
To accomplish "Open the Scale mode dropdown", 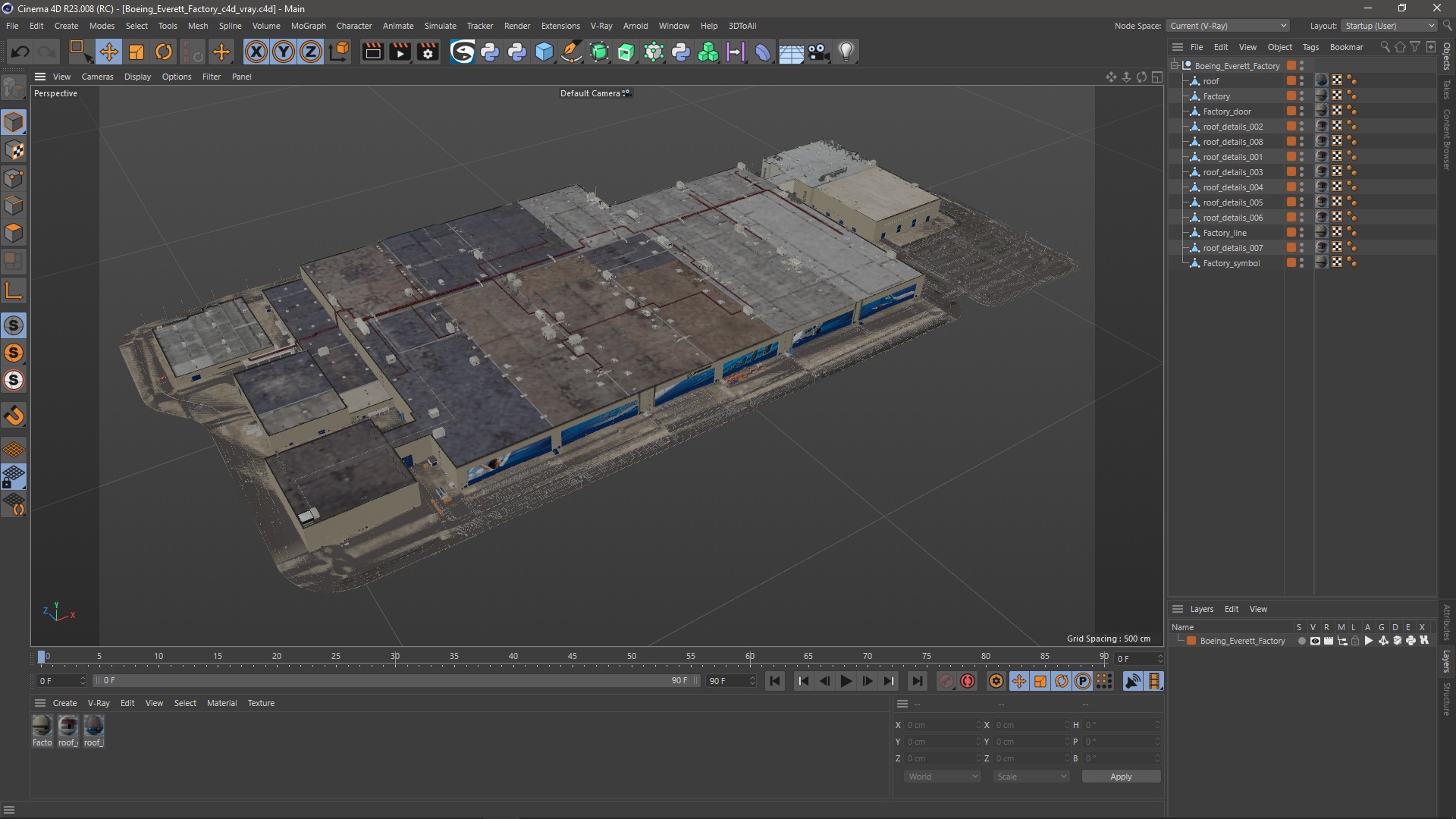I will click(x=1031, y=777).
